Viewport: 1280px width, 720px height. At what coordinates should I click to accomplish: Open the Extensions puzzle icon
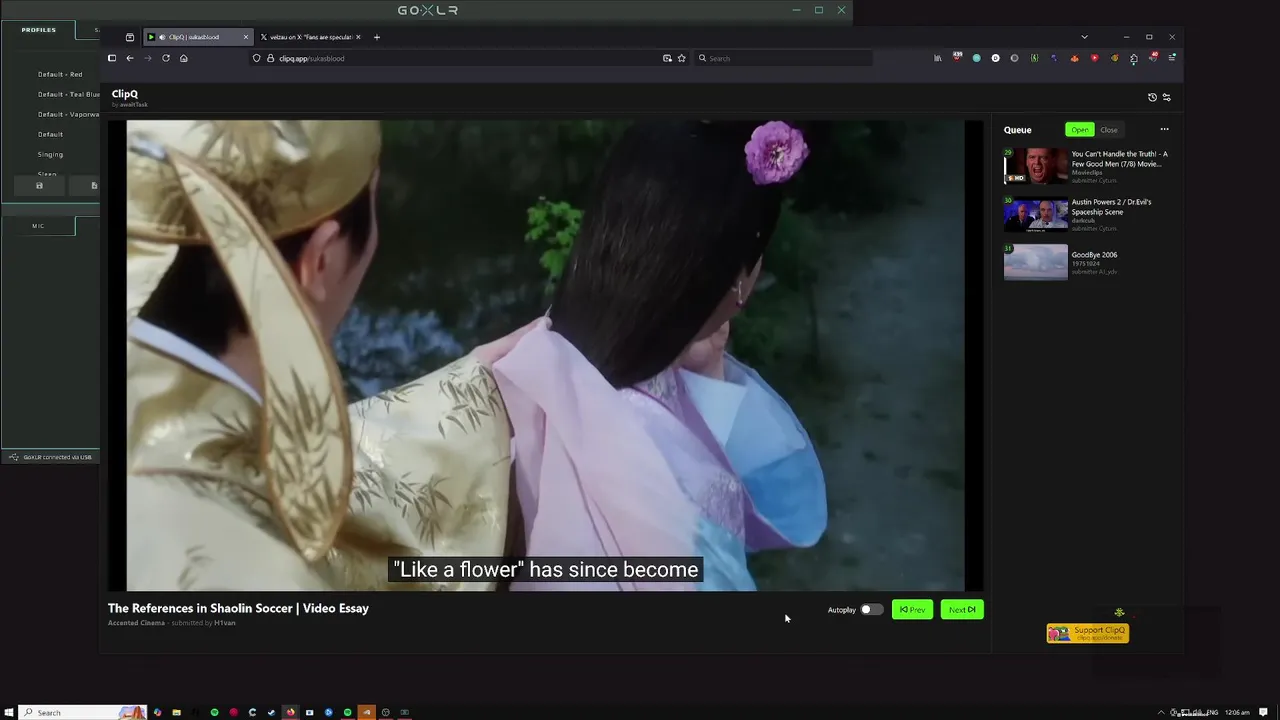[x=1134, y=58]
